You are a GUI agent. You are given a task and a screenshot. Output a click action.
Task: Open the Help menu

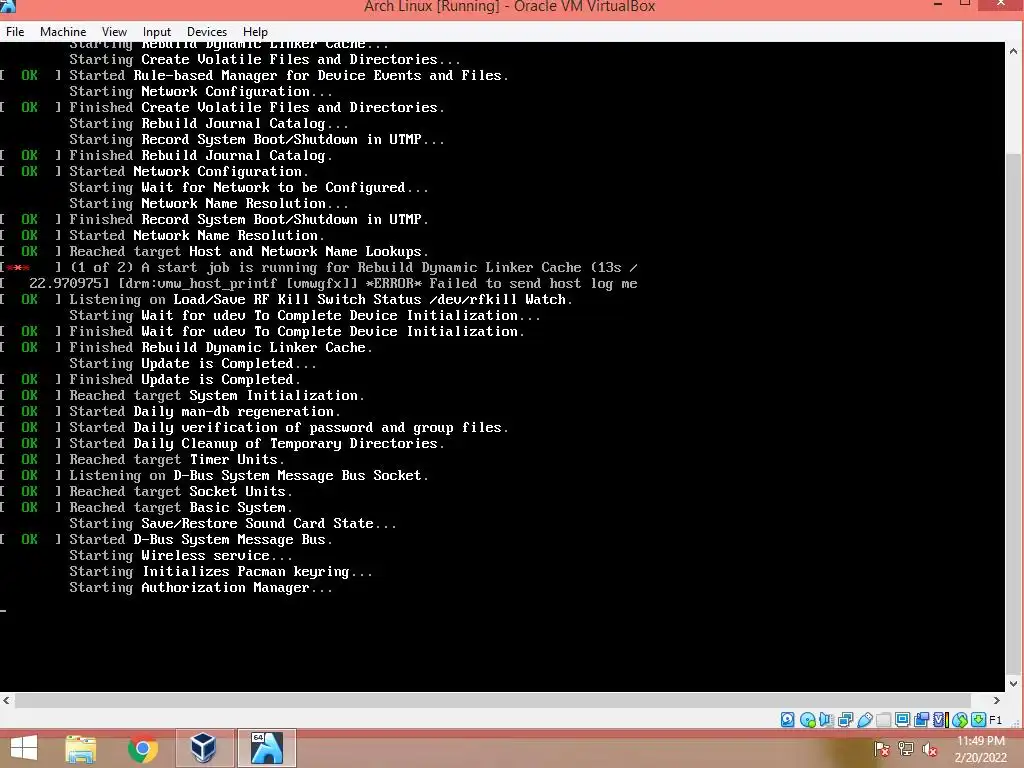(x=255, y=31)
